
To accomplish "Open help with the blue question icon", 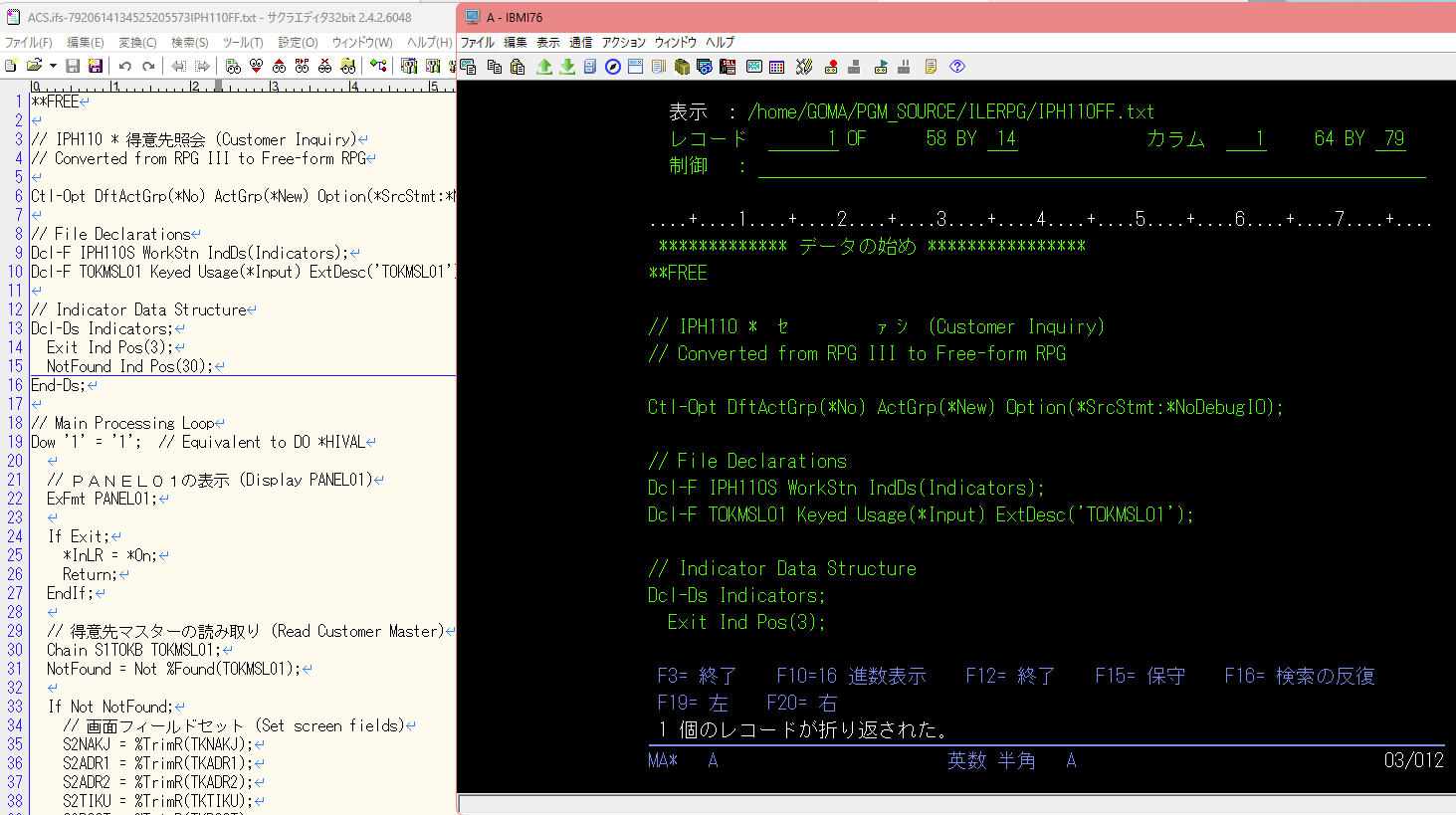I will point(957,67).
